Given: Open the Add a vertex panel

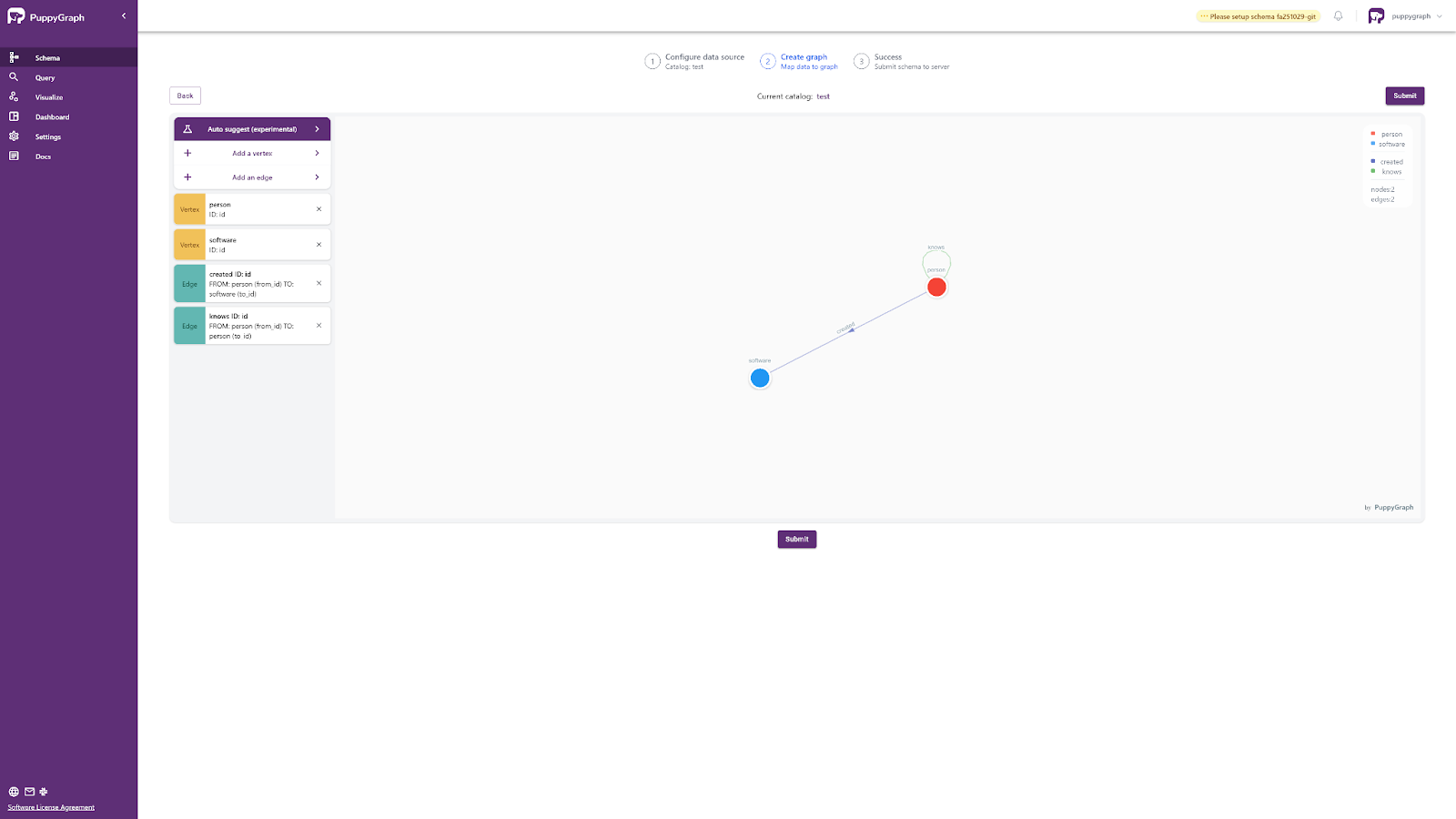Looking at the screenshot, I should tap(252, 153).
